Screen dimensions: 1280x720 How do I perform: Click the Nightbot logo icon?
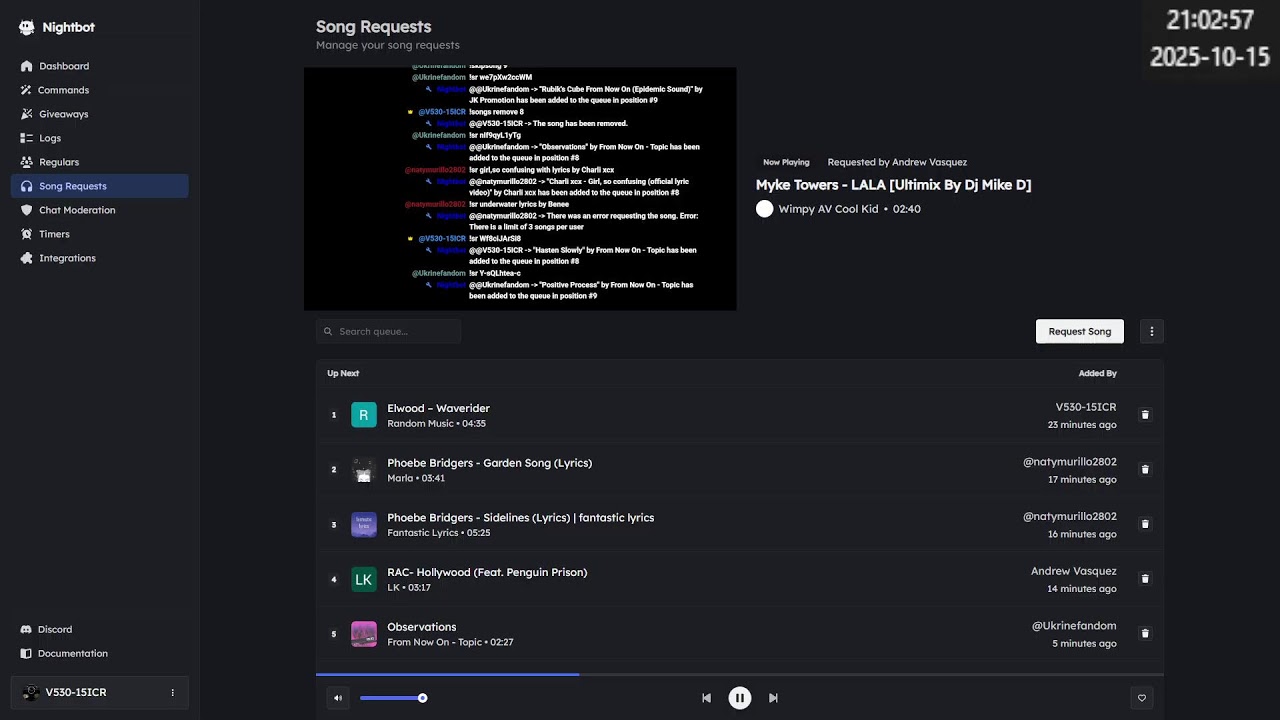27,28
